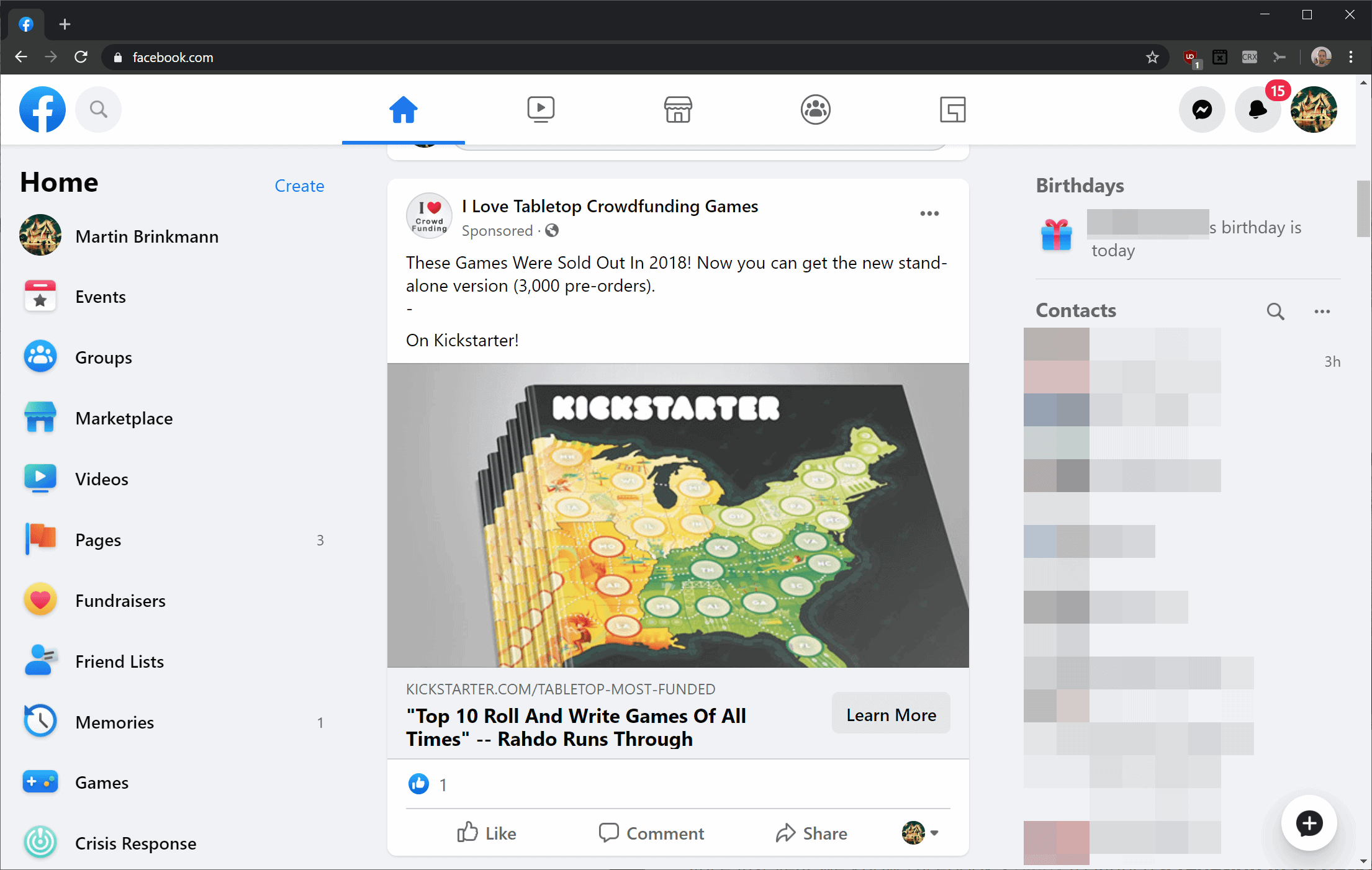Expand Contacts search in right panel
Viewport: 1372px width, 870px height.
coord(1275,311)
